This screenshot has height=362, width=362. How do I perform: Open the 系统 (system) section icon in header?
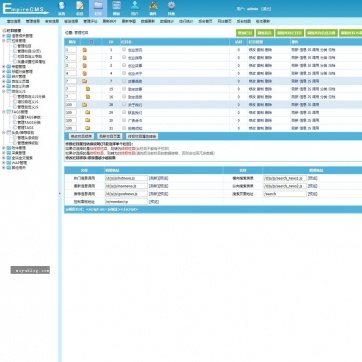click(62, 8)
